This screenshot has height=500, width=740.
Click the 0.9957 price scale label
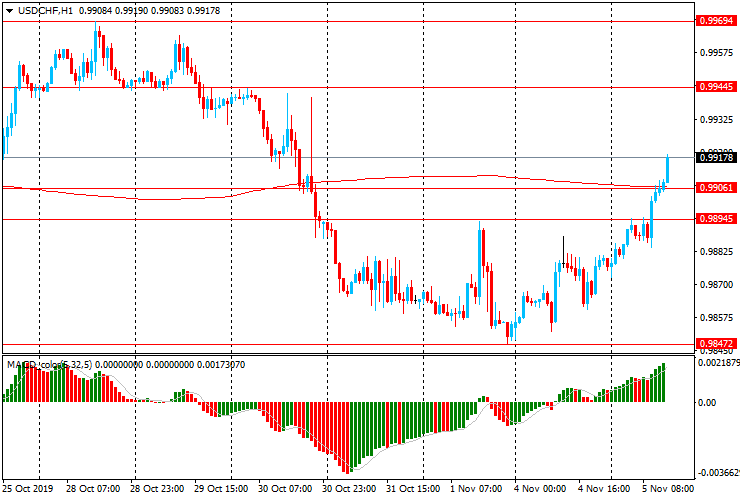pos(715,54)
